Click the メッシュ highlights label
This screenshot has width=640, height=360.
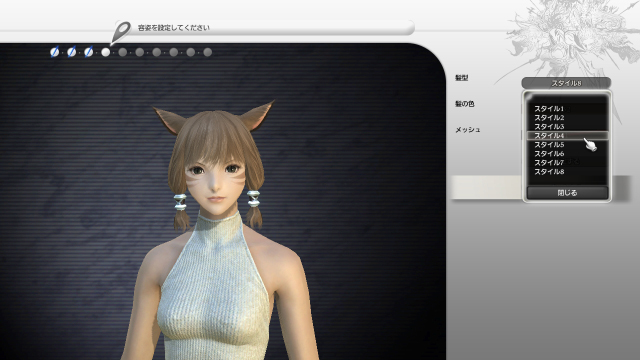468,129
